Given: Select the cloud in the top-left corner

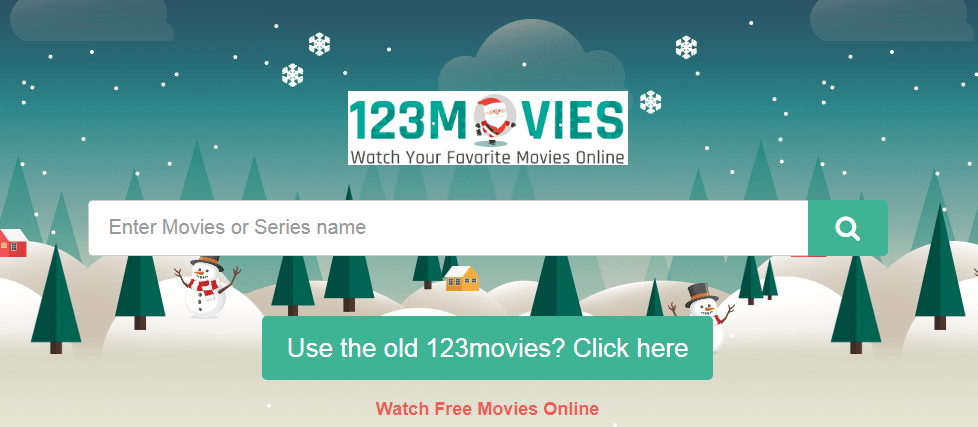Looking at the screenshot, I should tap(90, 19).
